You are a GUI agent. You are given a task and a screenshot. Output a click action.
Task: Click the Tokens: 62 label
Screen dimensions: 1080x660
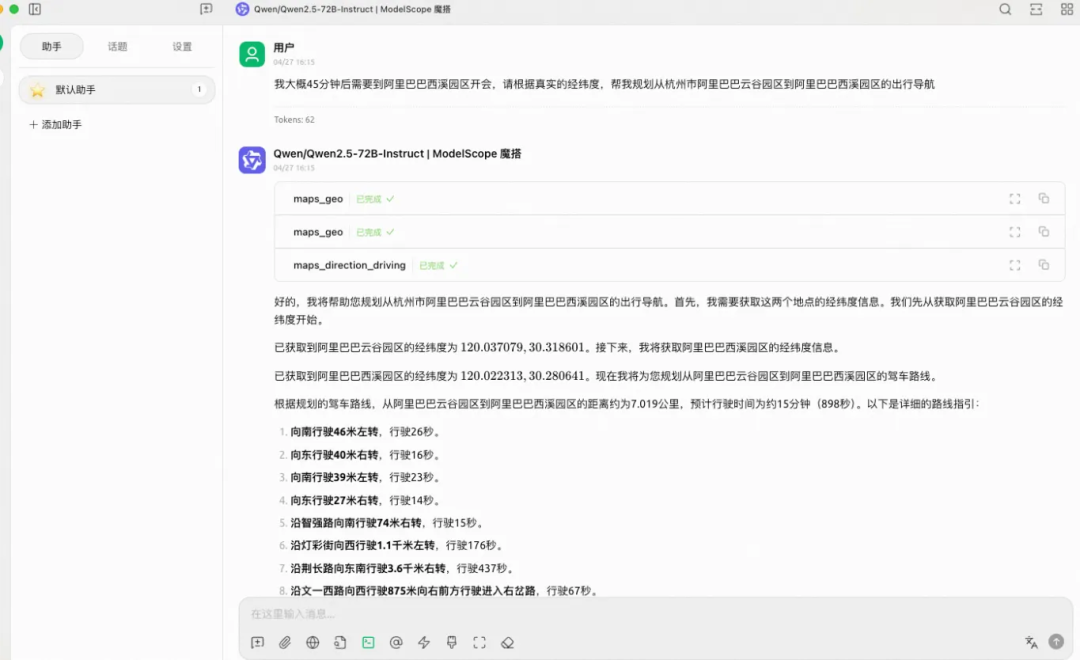click(x=294, y=119)
